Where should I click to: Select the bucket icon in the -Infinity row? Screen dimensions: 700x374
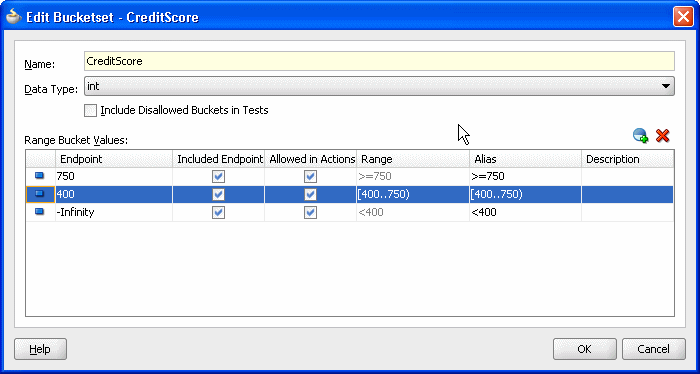(x=40, y=212)
